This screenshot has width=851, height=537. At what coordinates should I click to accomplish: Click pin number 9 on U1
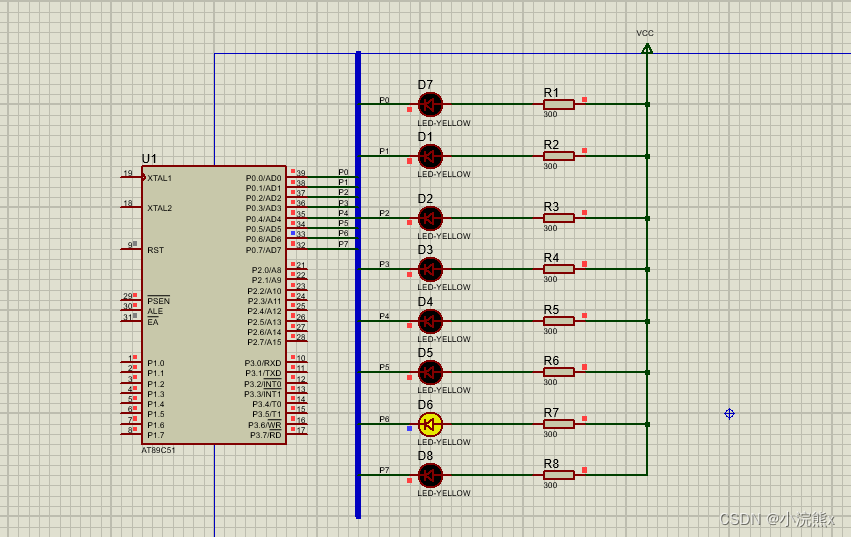pos(130,245)
